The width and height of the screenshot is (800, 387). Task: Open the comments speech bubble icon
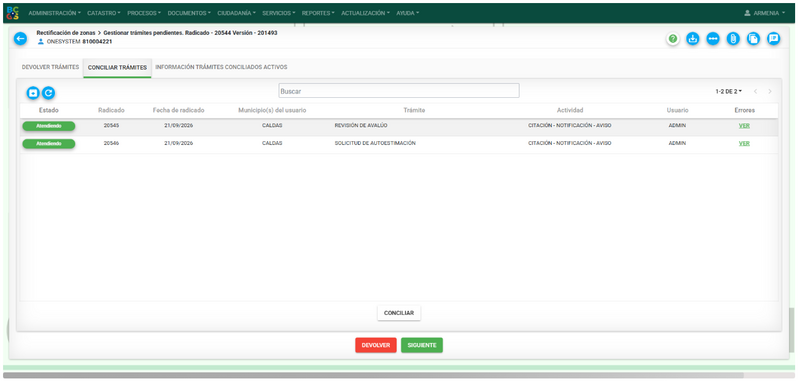pyautogui.click(x=774, y=39)
